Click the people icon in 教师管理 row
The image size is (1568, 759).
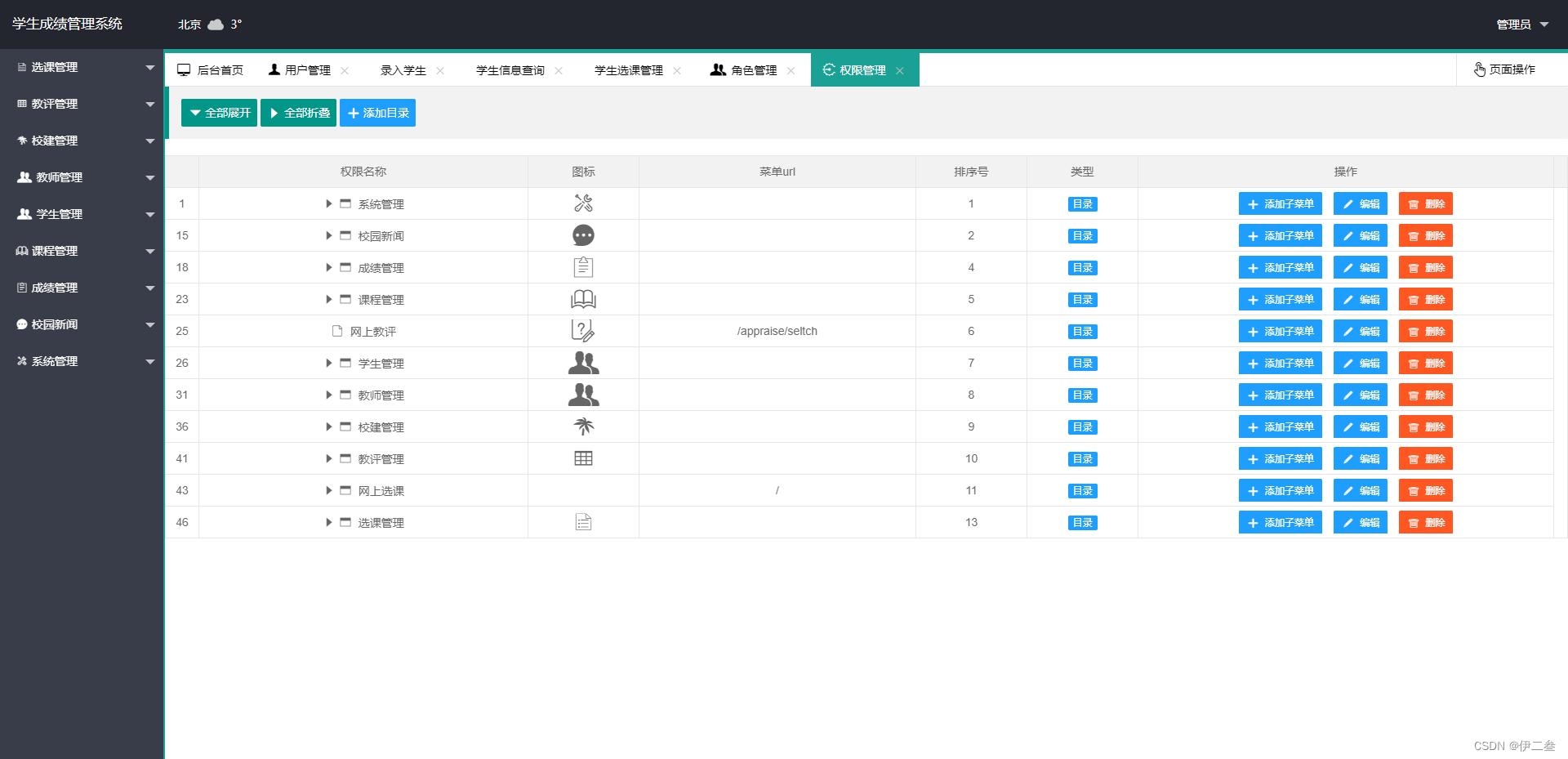coord(583,395)
